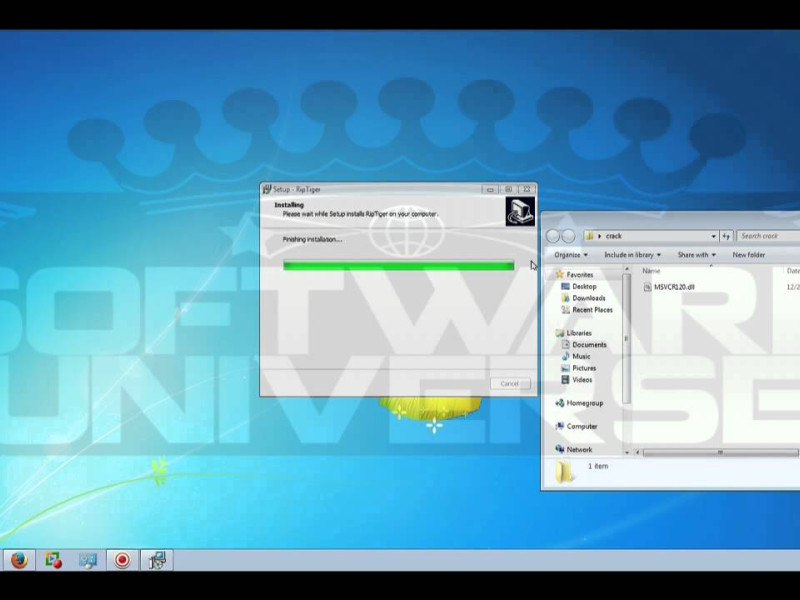
Task: Click the refresh button beside address bar
Action: point(727,236)
